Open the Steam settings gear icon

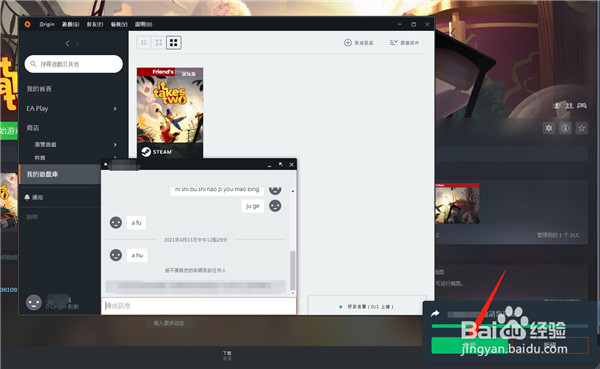(x=549, y=128)
